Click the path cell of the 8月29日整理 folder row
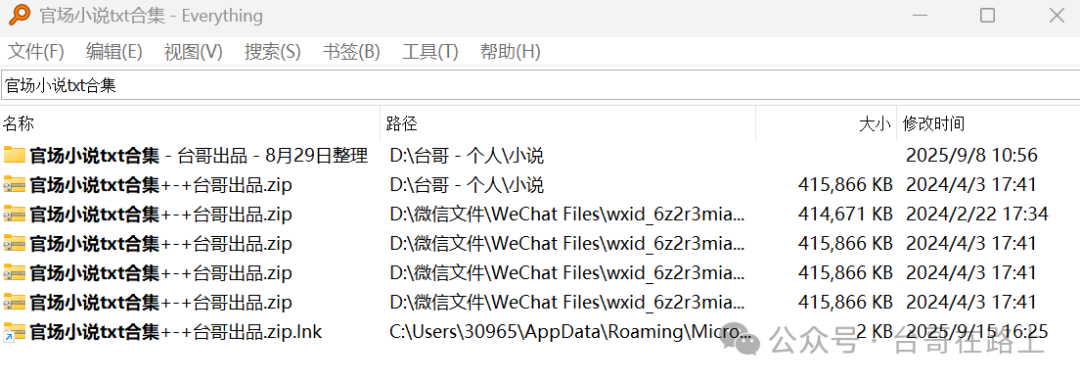 coord(467,156)
